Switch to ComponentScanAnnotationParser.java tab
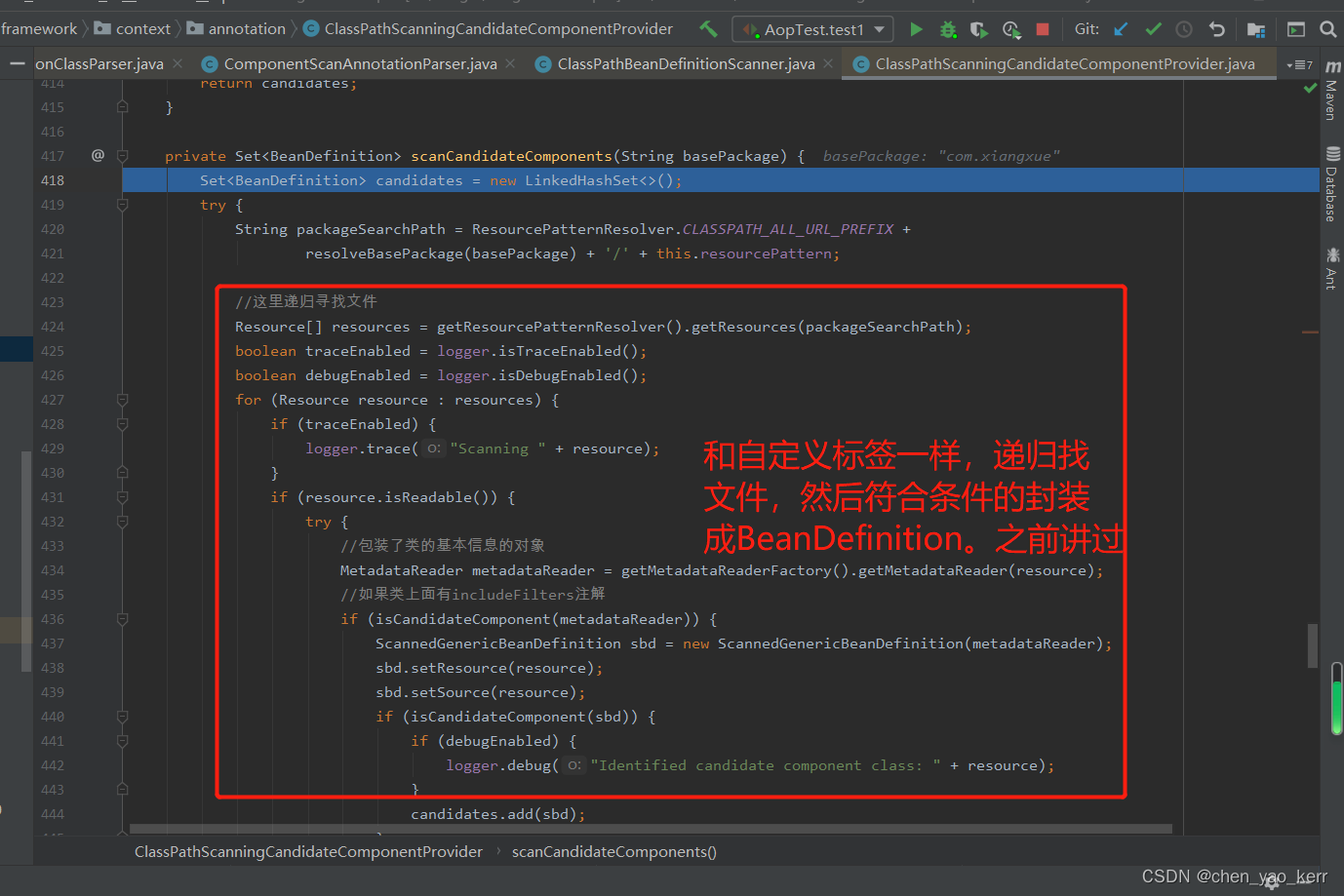Screen dimensions: 1344x896 360,64
